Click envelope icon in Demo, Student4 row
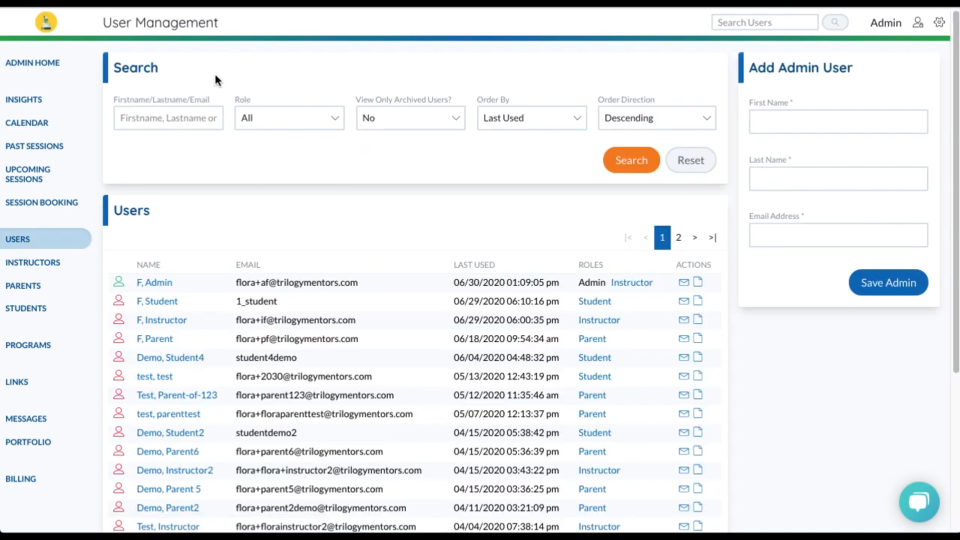This screenshot has height=540, width=960. 683,358
